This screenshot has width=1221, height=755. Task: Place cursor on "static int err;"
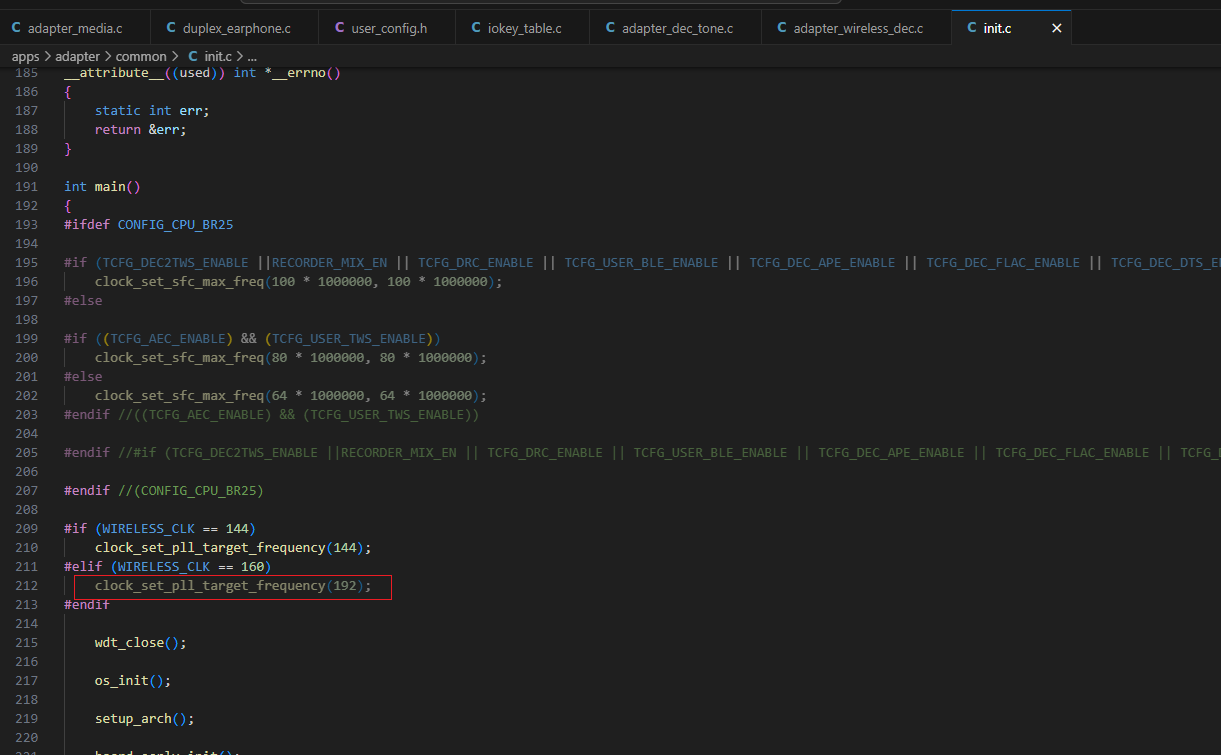point(152,110)
